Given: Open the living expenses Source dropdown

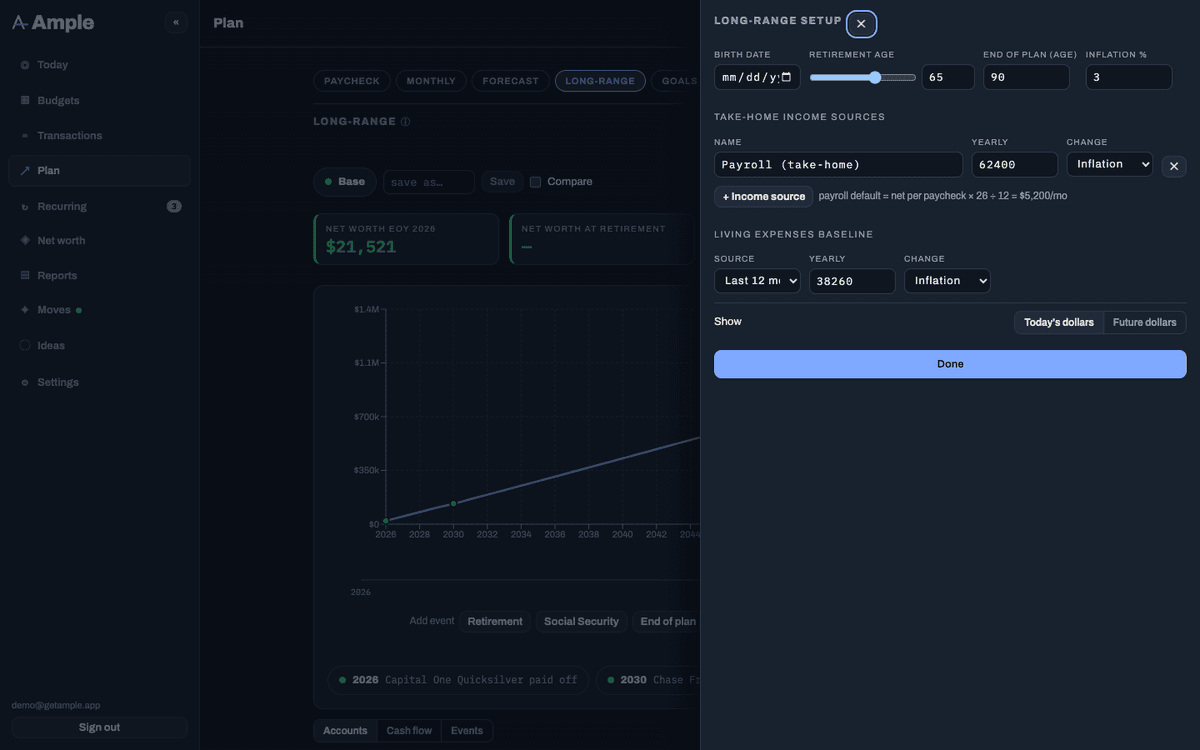Looking at the screenshot, I should click(757, 281).
